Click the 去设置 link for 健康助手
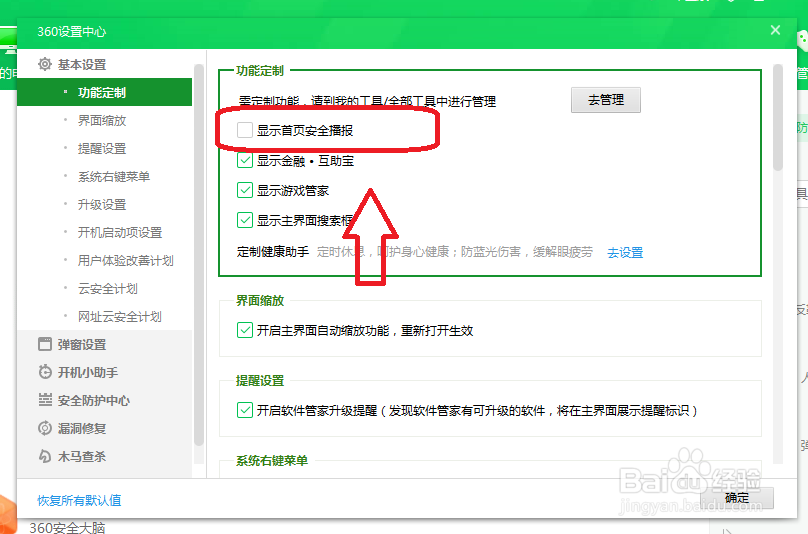Image resolution: width=808 pixels, height=534 pixels. point(625,253)
